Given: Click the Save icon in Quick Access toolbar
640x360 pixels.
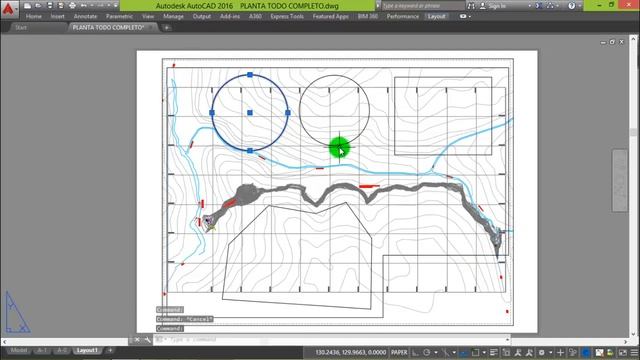Looking at the screenshot, I should click(50, 6).
